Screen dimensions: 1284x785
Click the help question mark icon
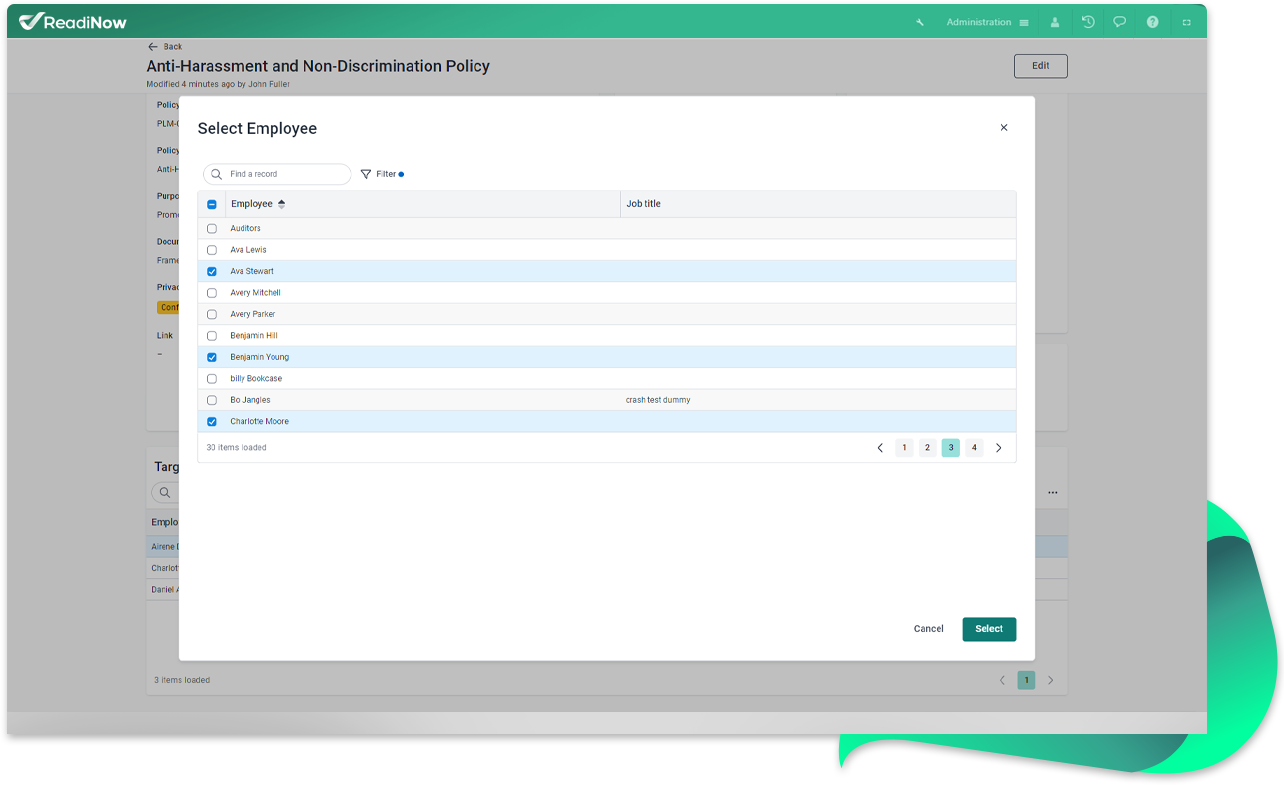1152,22
